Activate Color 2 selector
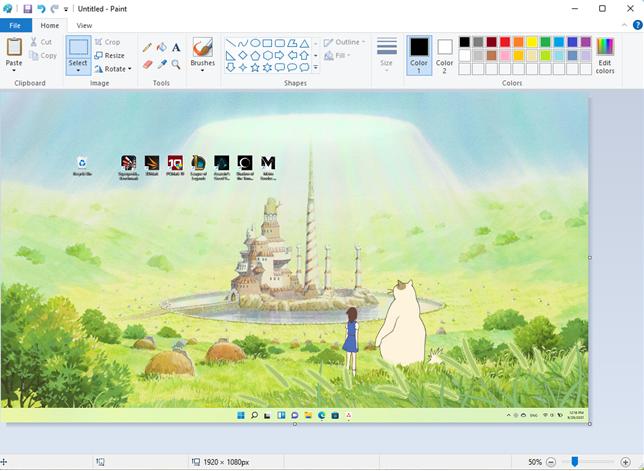Screen dimensions: 644x471 [444, 55]
